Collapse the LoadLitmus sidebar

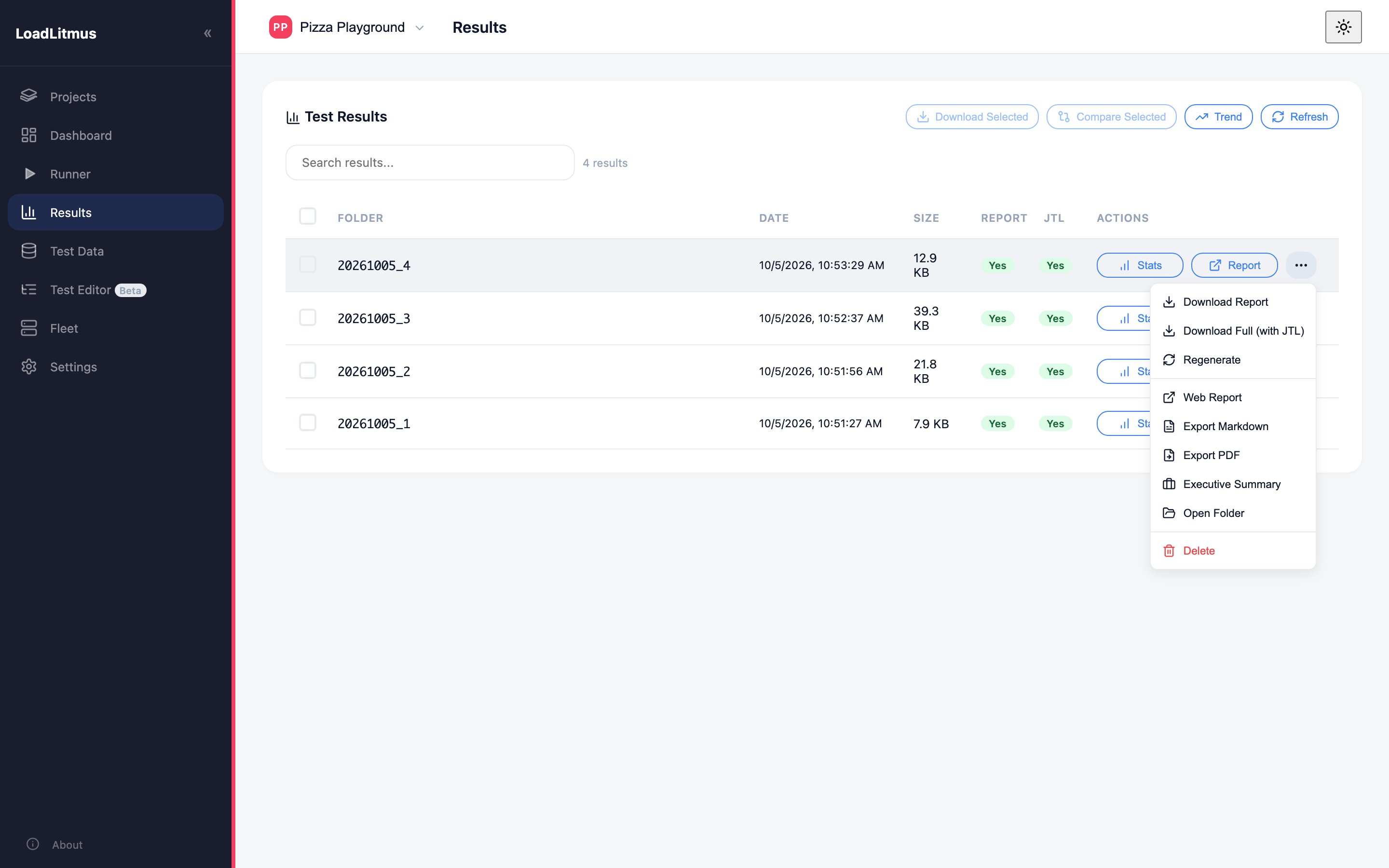208,33
